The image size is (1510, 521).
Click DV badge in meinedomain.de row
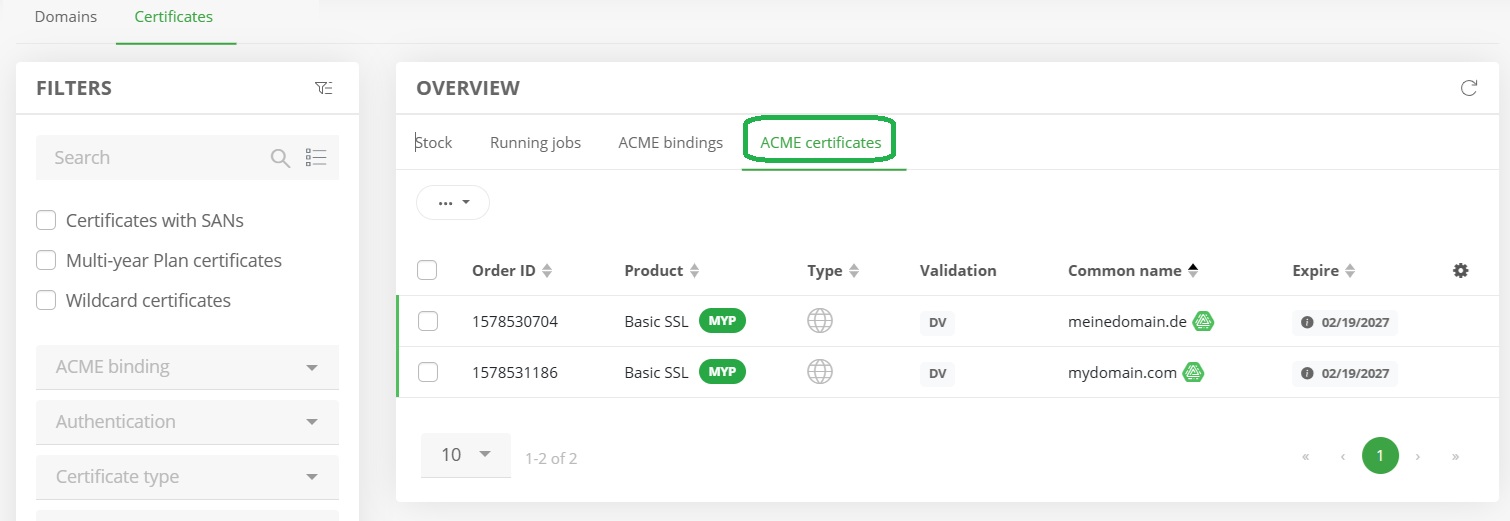937,322
